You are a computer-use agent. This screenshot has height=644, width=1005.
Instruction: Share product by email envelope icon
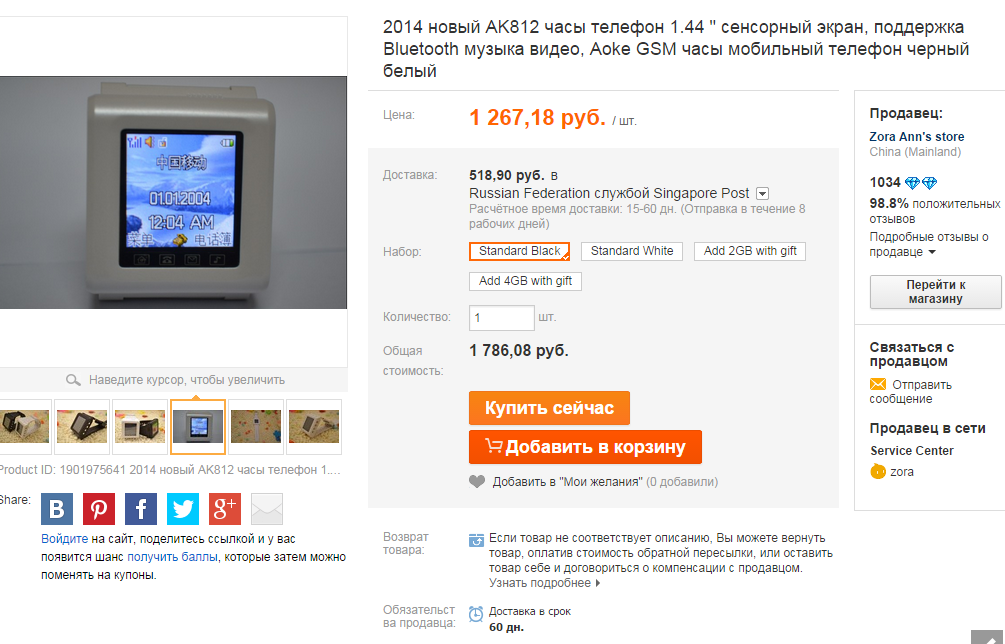267,509
